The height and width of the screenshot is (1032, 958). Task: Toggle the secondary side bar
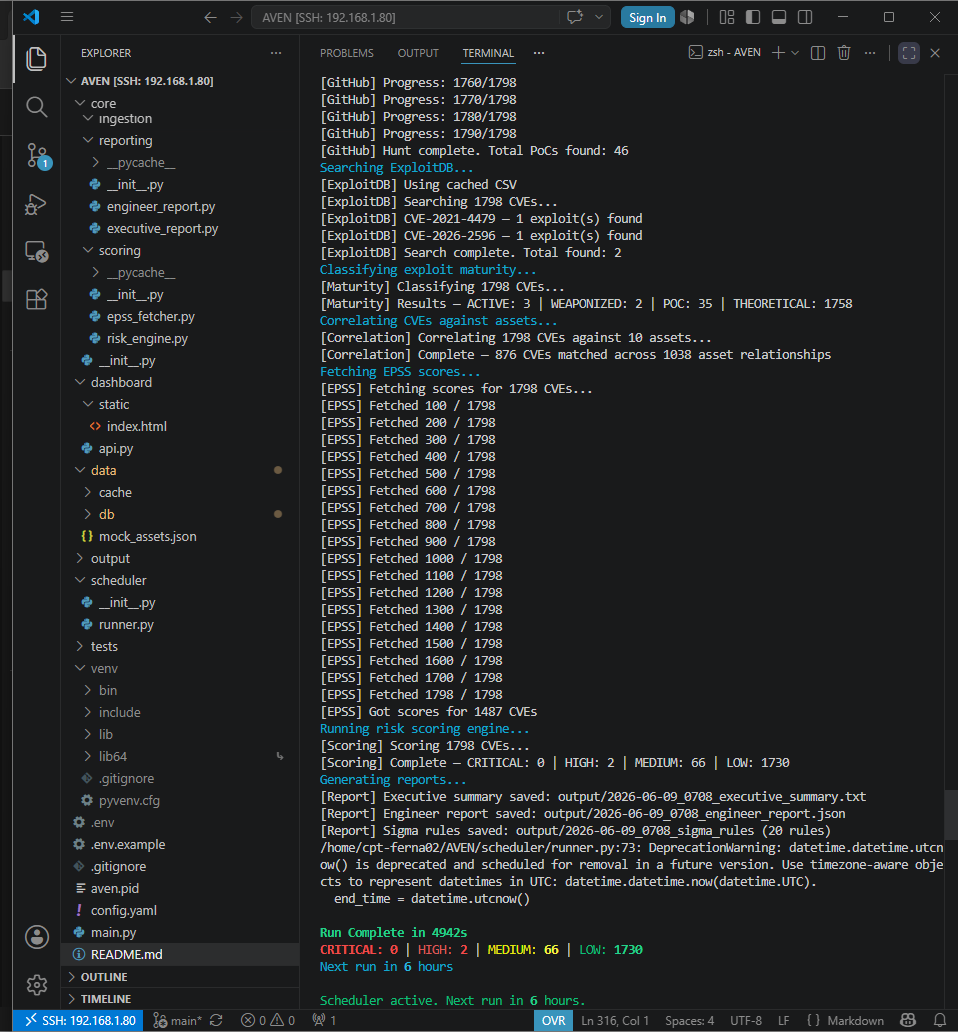pos(805,17)
